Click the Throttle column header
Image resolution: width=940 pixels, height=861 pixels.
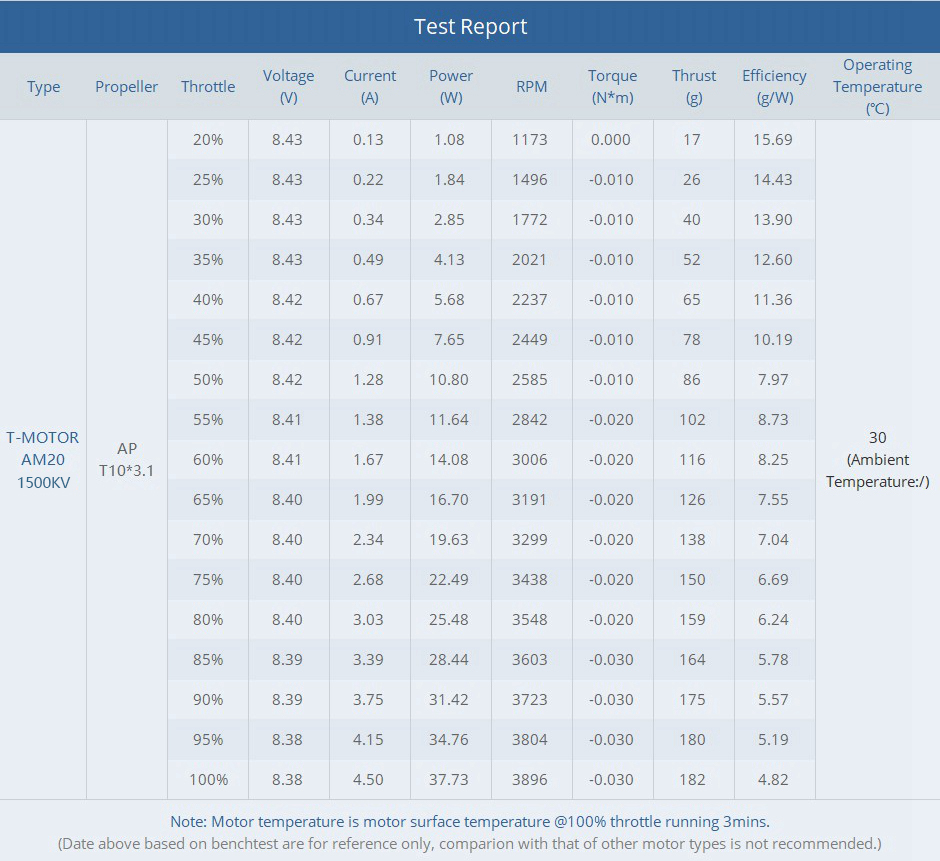[208, 87]
